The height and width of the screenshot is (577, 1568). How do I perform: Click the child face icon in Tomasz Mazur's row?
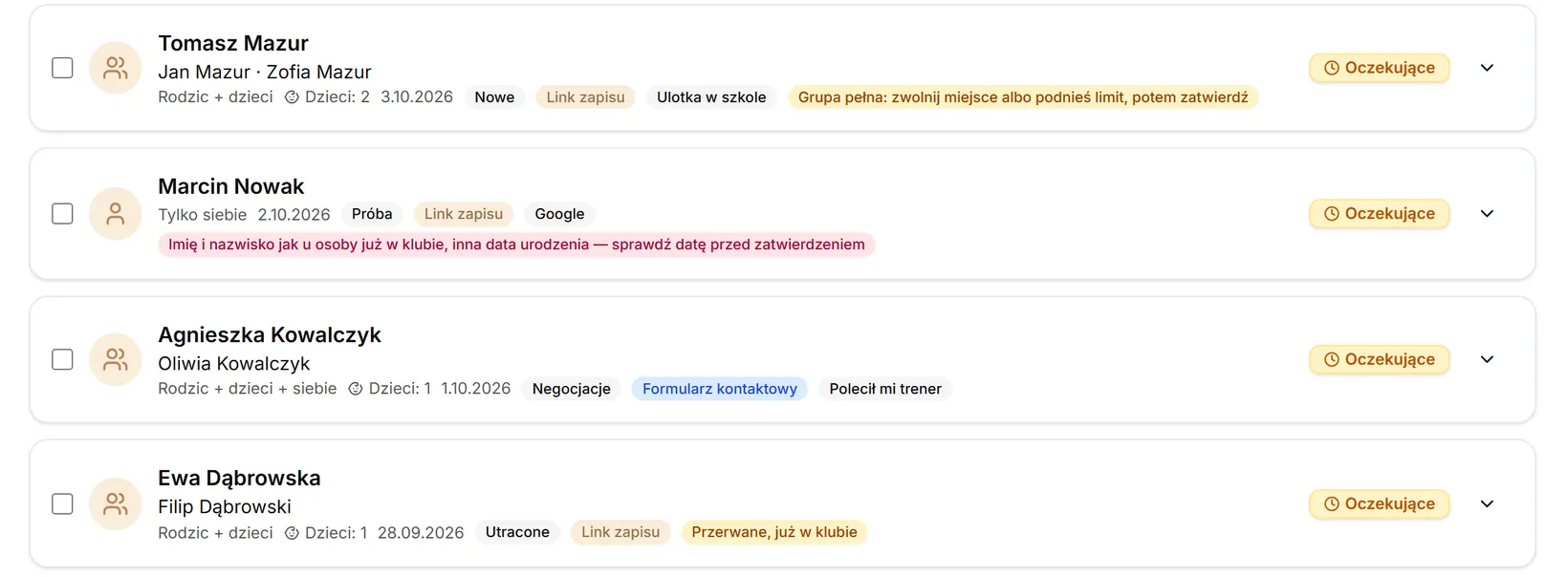tap(292, 97)
